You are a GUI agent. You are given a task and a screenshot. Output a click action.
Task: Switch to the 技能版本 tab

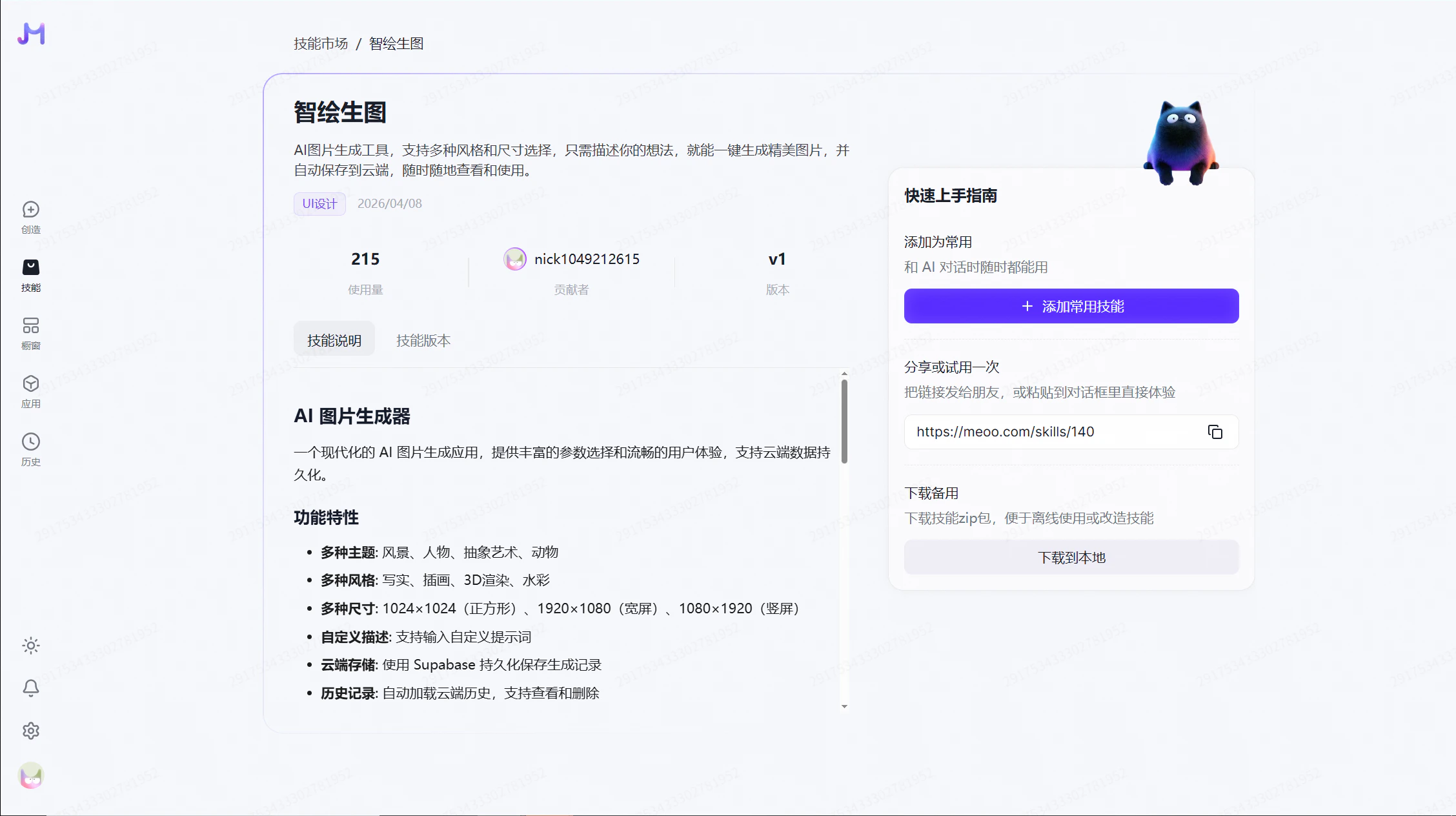point(423,340)
